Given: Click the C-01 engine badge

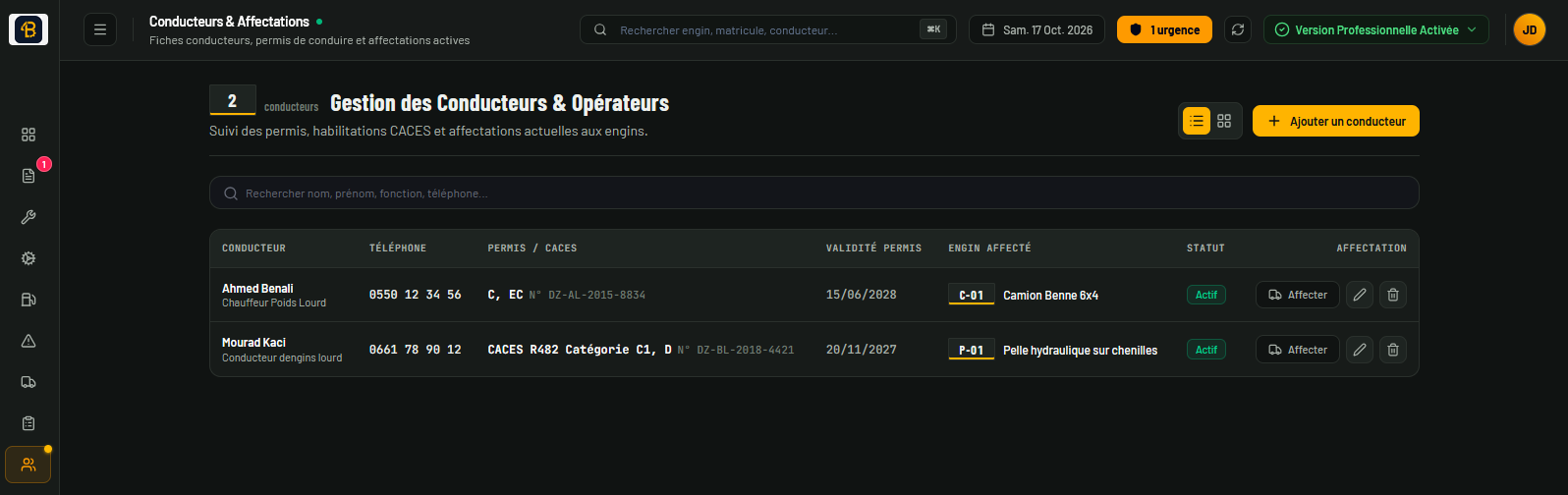Looking at the screenshot, I should click(x=971, y=295).
